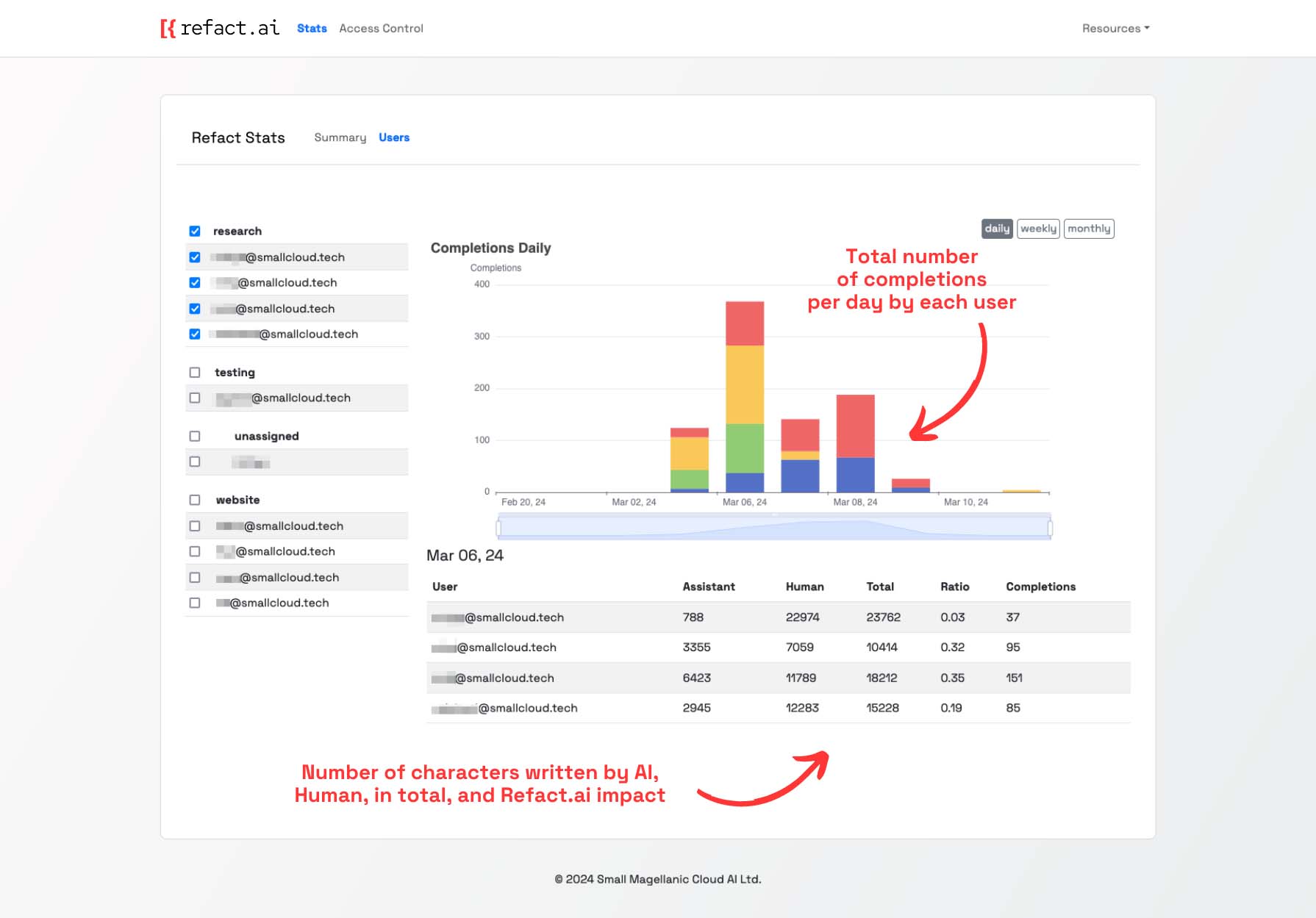1316x918 pixels.
Task: Click the Assistant value 3355
Action: point(696,648)
